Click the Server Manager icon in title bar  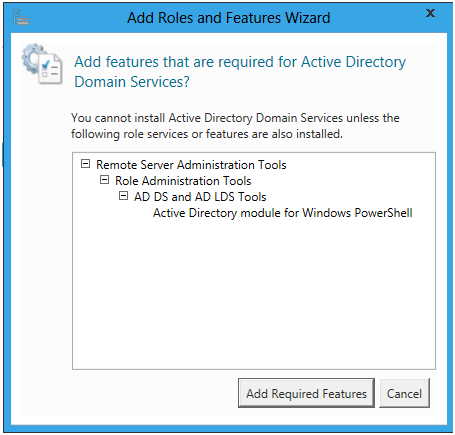click(21, 17)
